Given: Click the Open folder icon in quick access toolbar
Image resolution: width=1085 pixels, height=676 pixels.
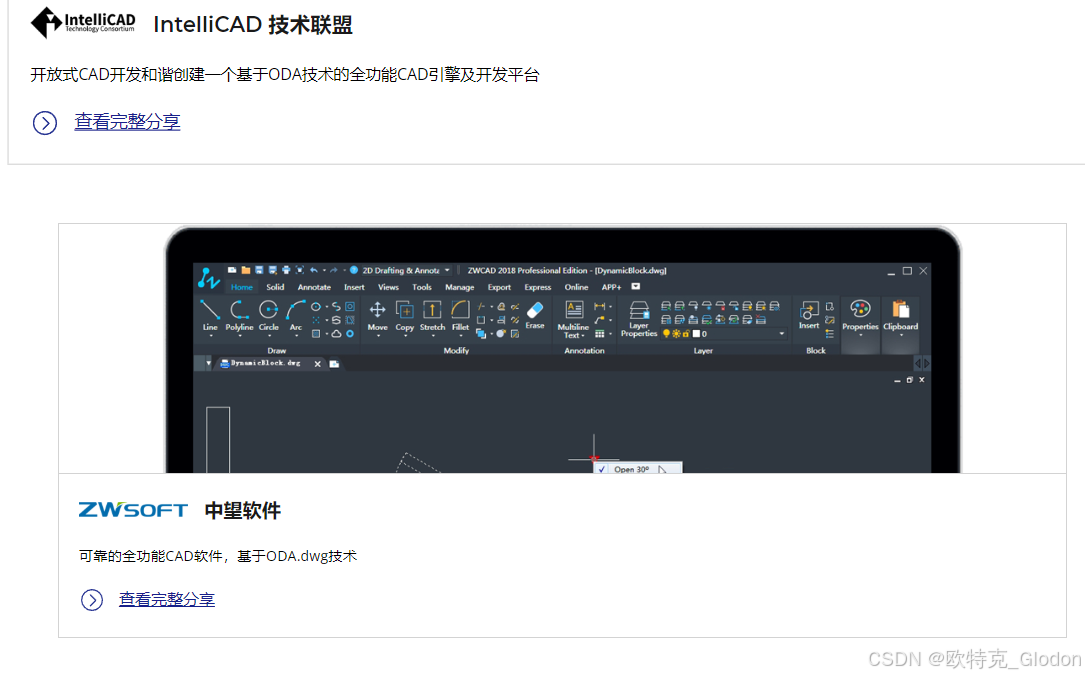Looking at the screenshot, I should click(246, 270).
